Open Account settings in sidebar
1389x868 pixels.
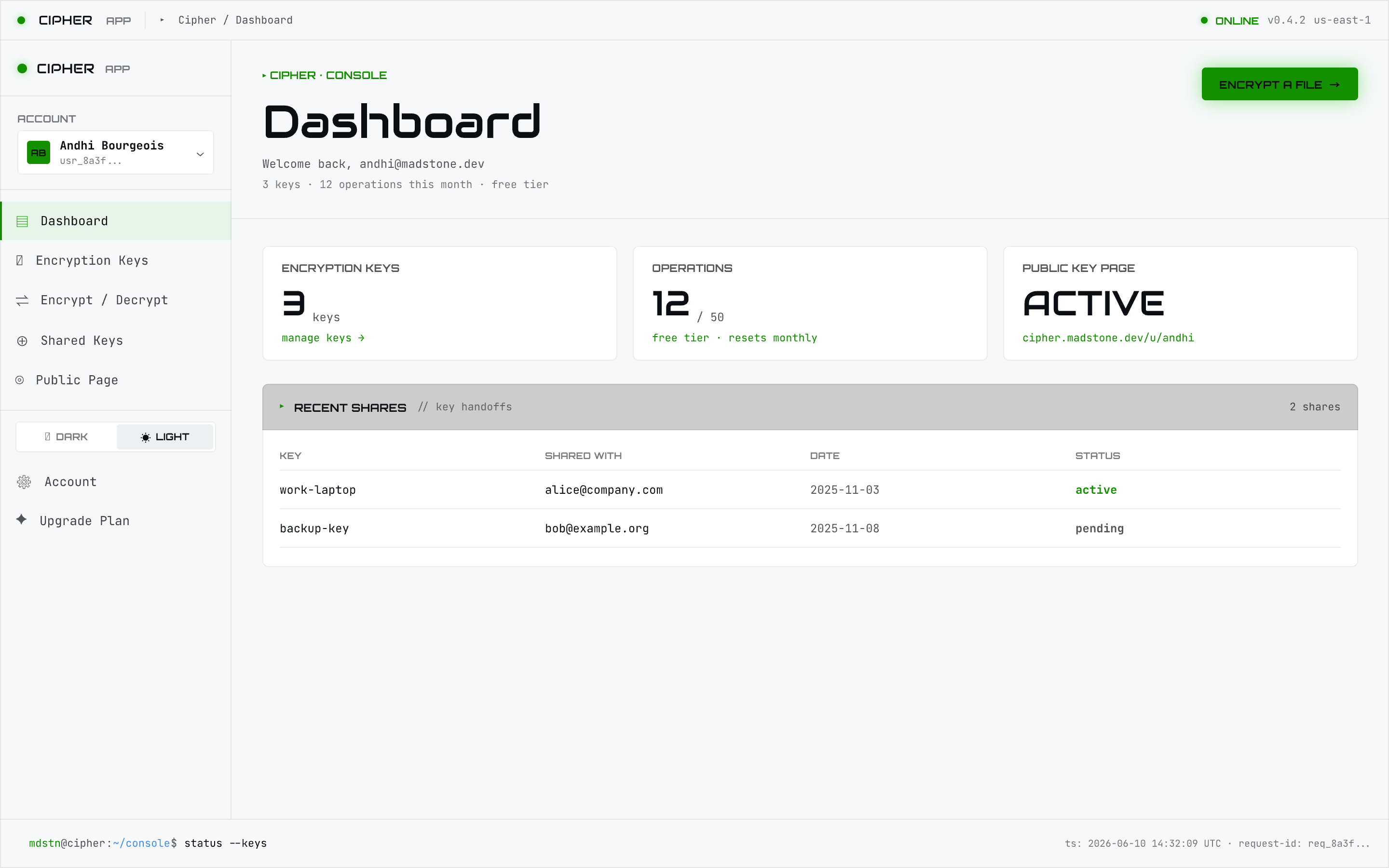(116, 482)
